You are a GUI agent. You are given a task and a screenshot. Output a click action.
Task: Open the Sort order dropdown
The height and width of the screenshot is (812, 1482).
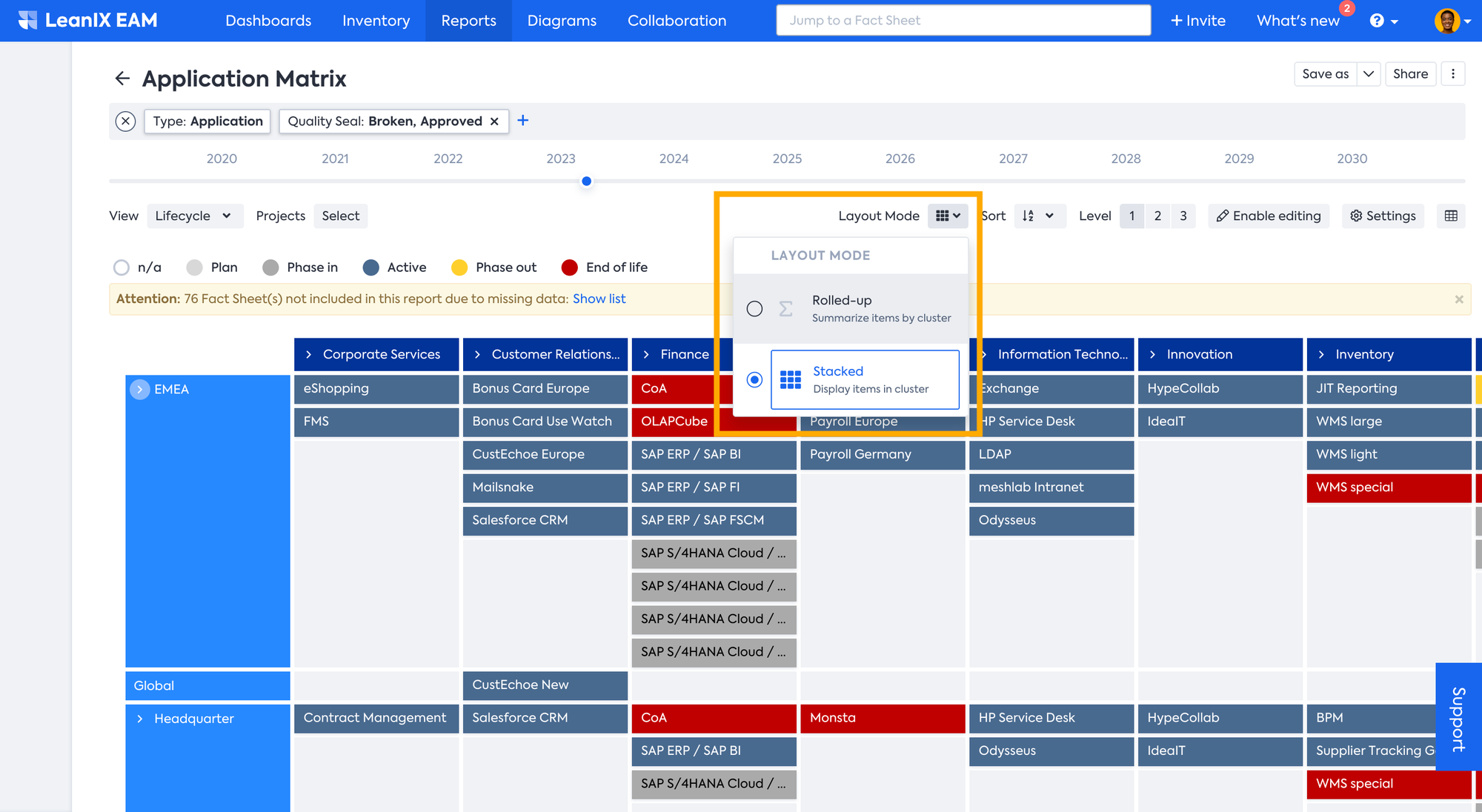(x=1039, y=216)
